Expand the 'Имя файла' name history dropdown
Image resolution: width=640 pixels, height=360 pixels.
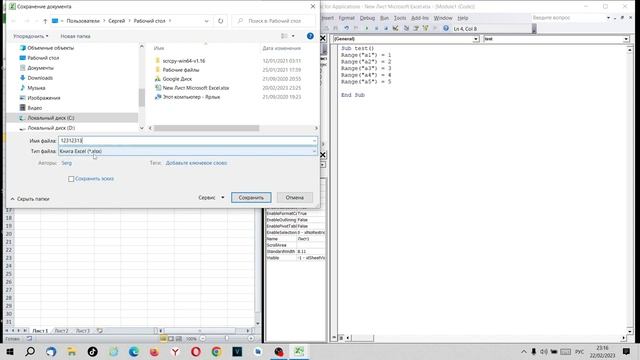[314, 141]
